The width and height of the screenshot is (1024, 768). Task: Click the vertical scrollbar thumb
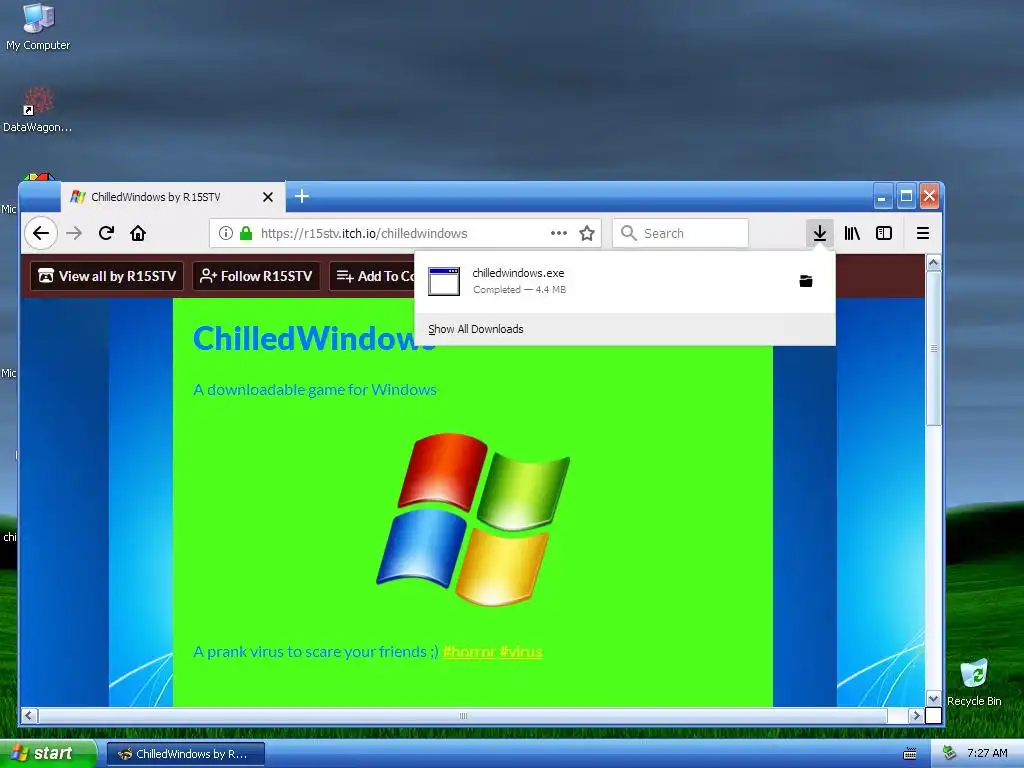(934, 348)
